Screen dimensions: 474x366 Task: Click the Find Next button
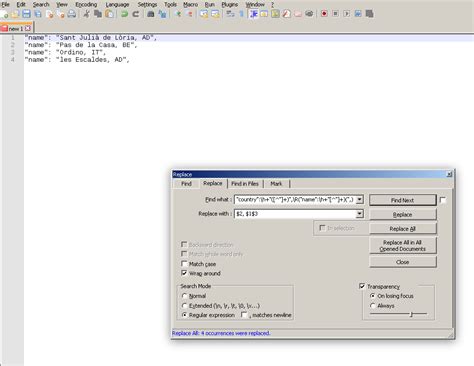(403, 200)
